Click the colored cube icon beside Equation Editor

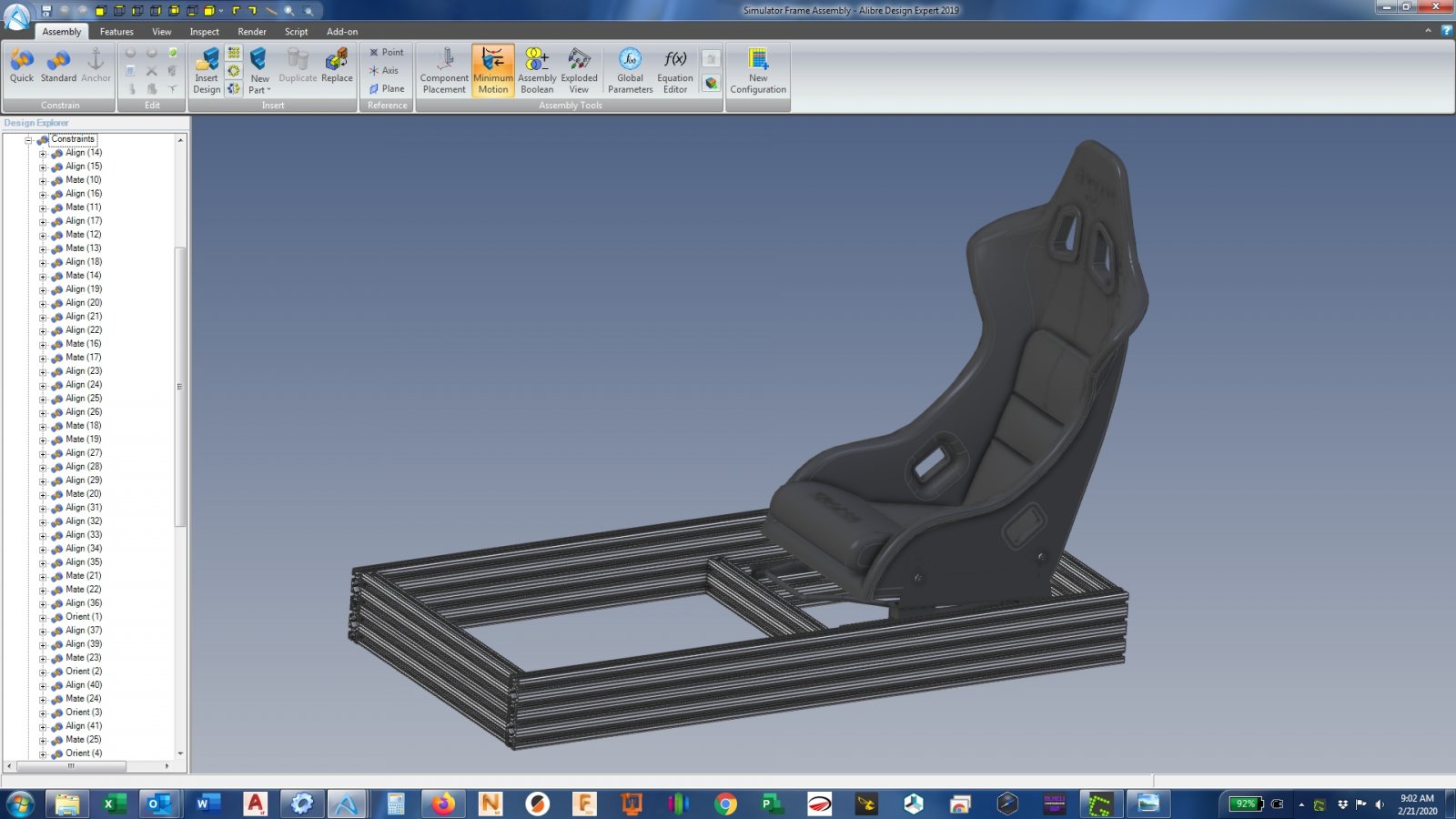(712, 83)
